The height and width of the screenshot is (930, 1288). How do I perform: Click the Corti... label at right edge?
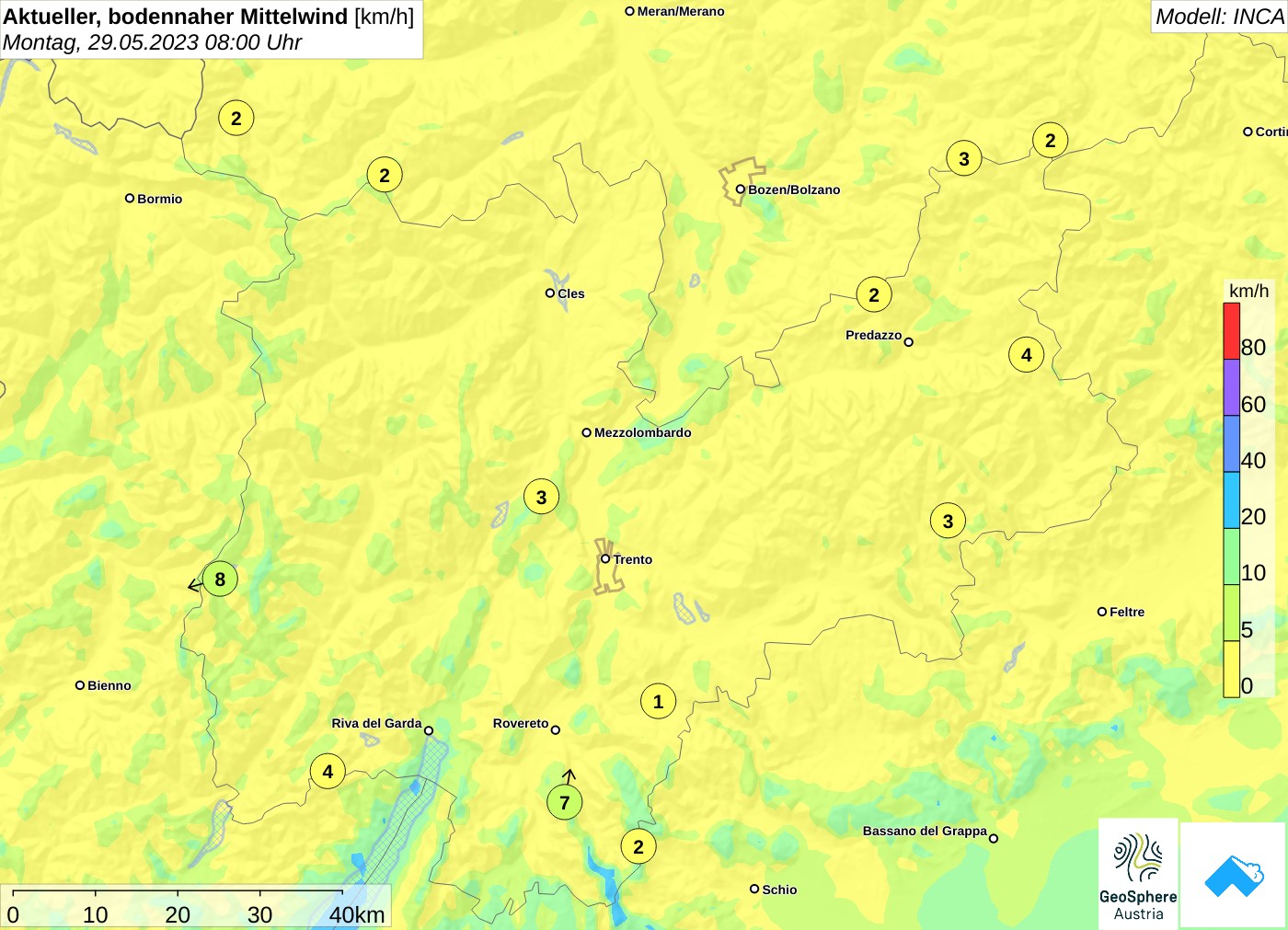1271,132
